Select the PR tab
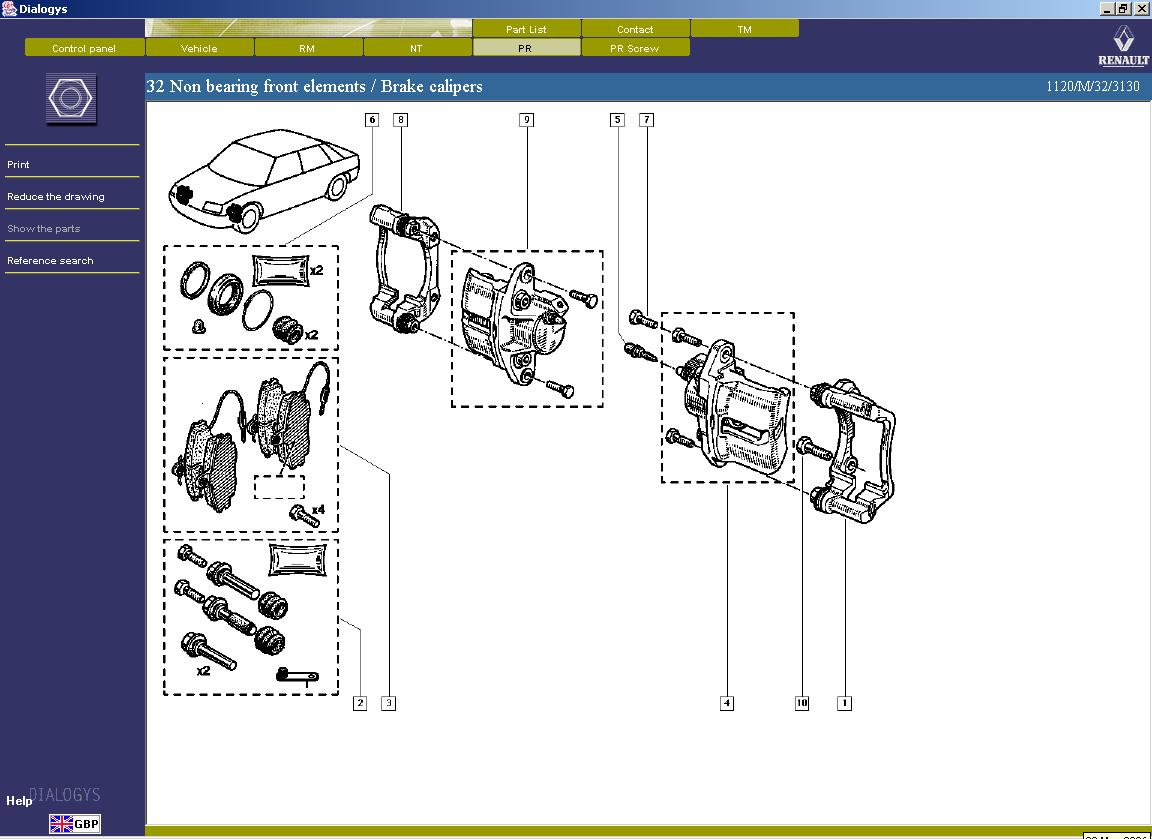Viewport: 1152px width, 839px height. click(x=525, y=48)
